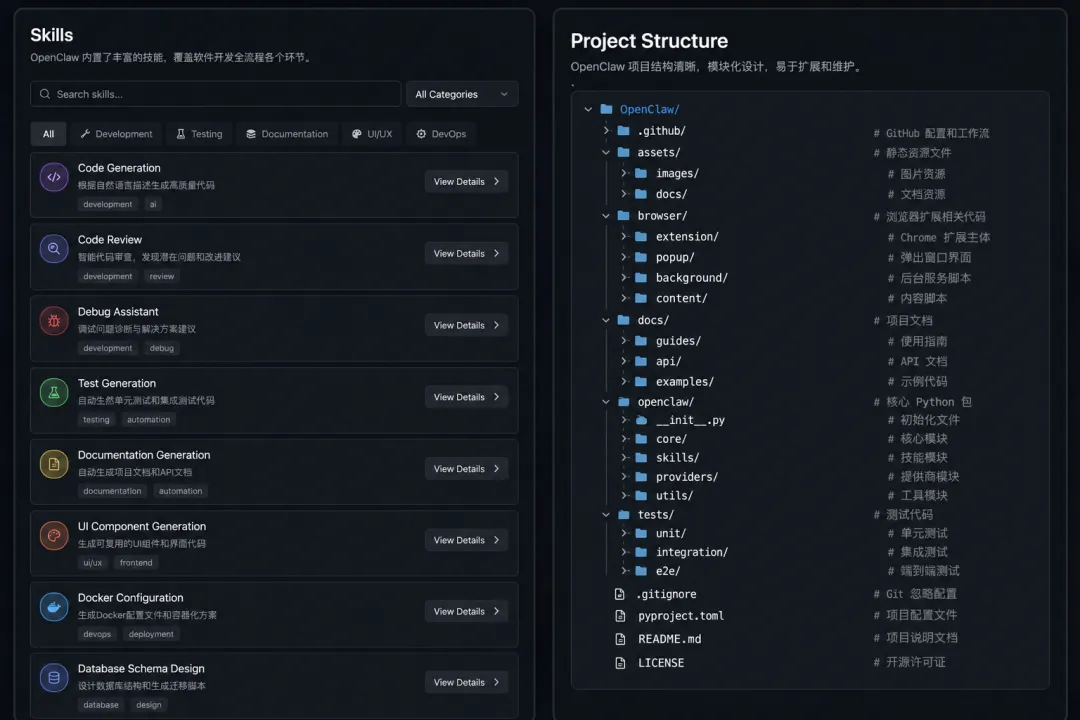Click the Database Schema Design icon

pyautogui.click(x=54, y=678)
